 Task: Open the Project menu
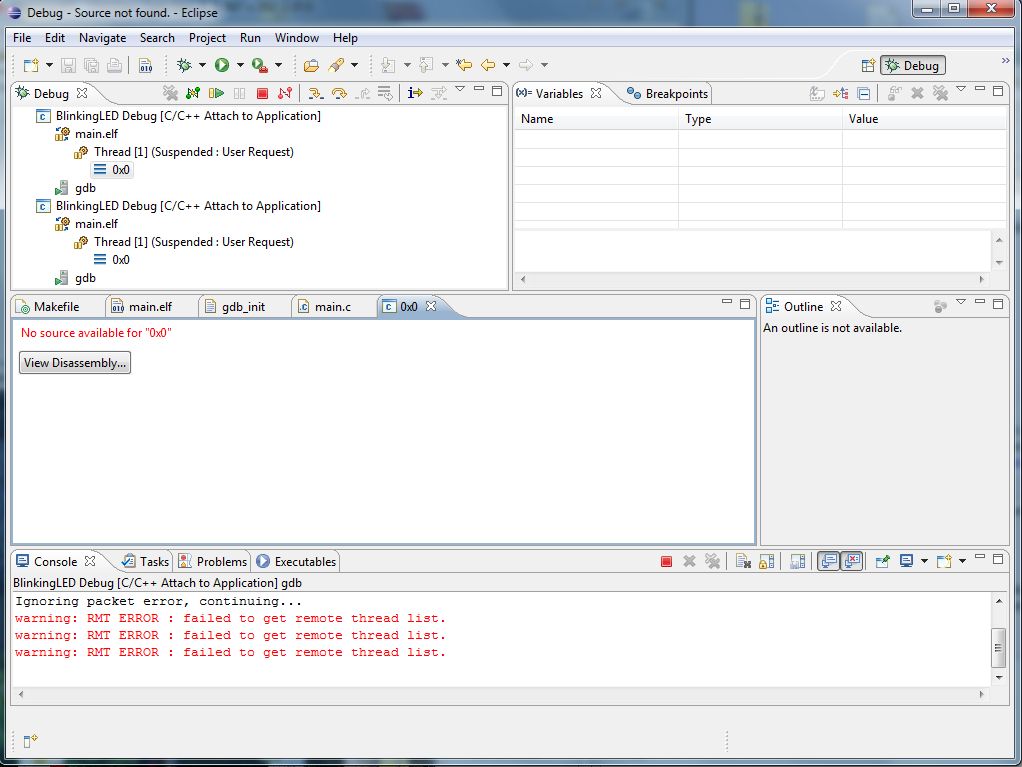pos(207,38)
